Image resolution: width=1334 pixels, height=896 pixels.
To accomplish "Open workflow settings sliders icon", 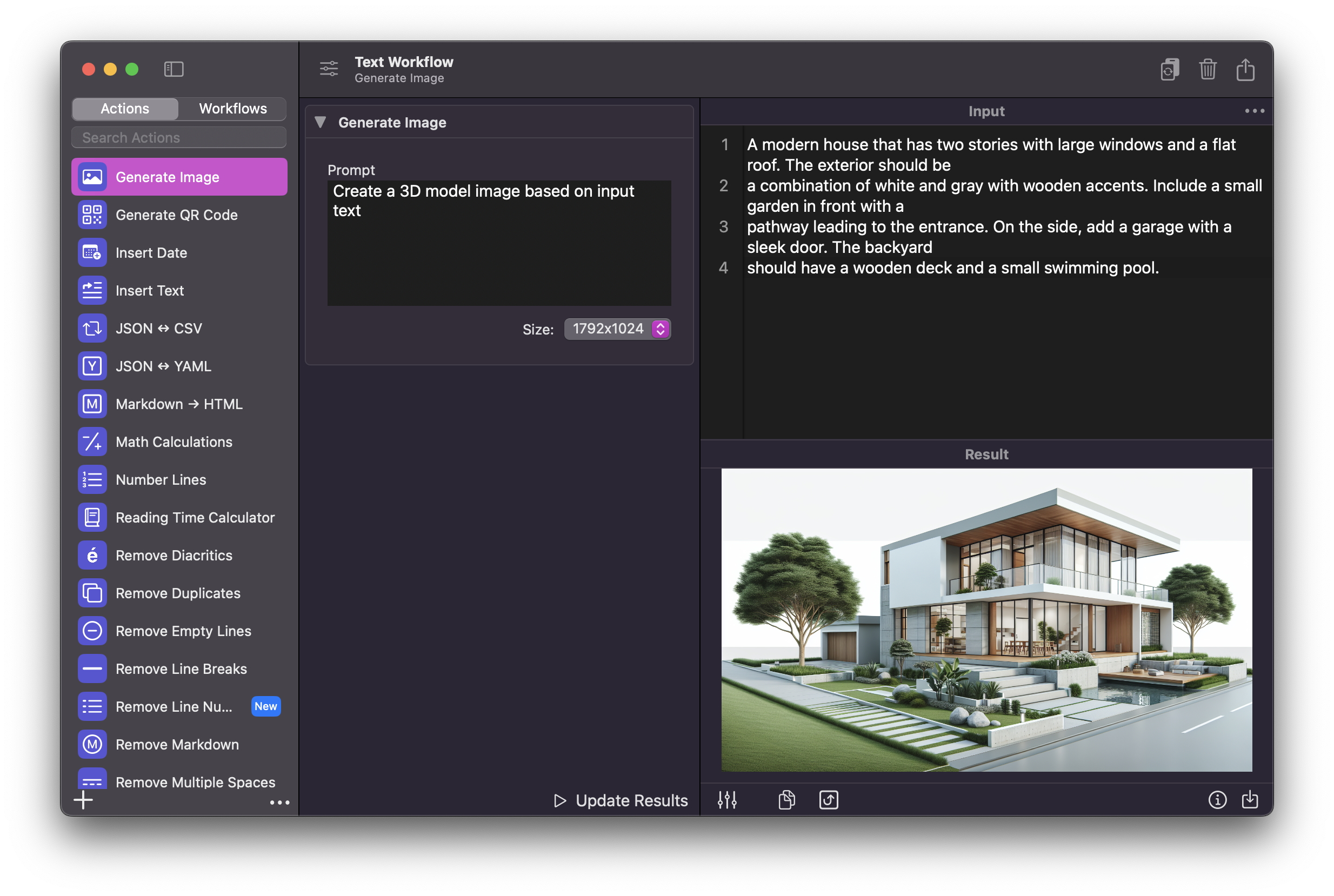I will coord(329,69).
